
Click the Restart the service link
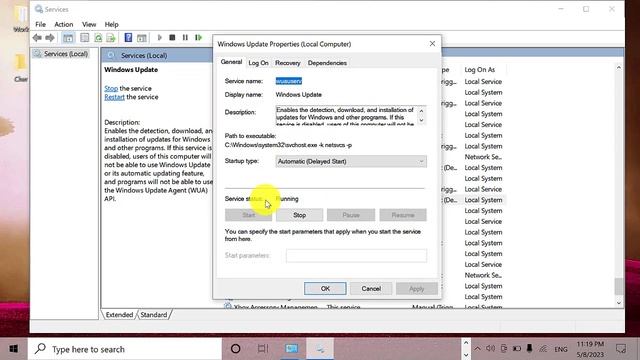(x=114, y=97)
